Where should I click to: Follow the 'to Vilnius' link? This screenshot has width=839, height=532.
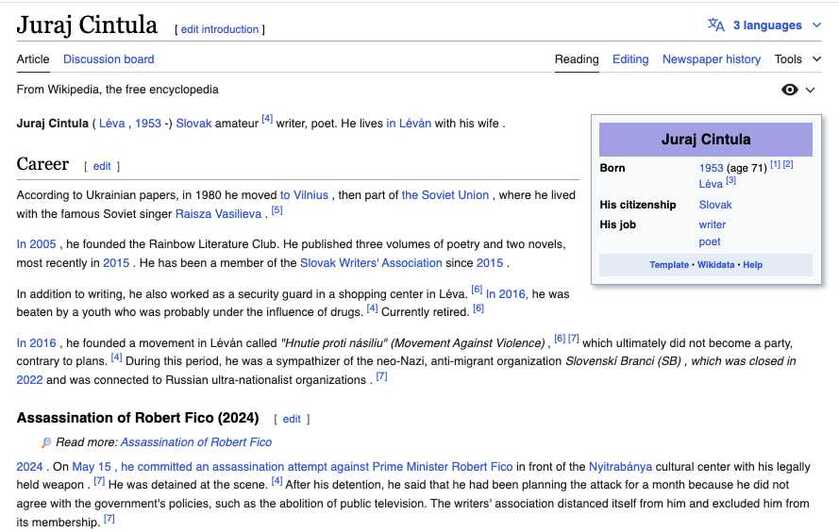(304, 195)
